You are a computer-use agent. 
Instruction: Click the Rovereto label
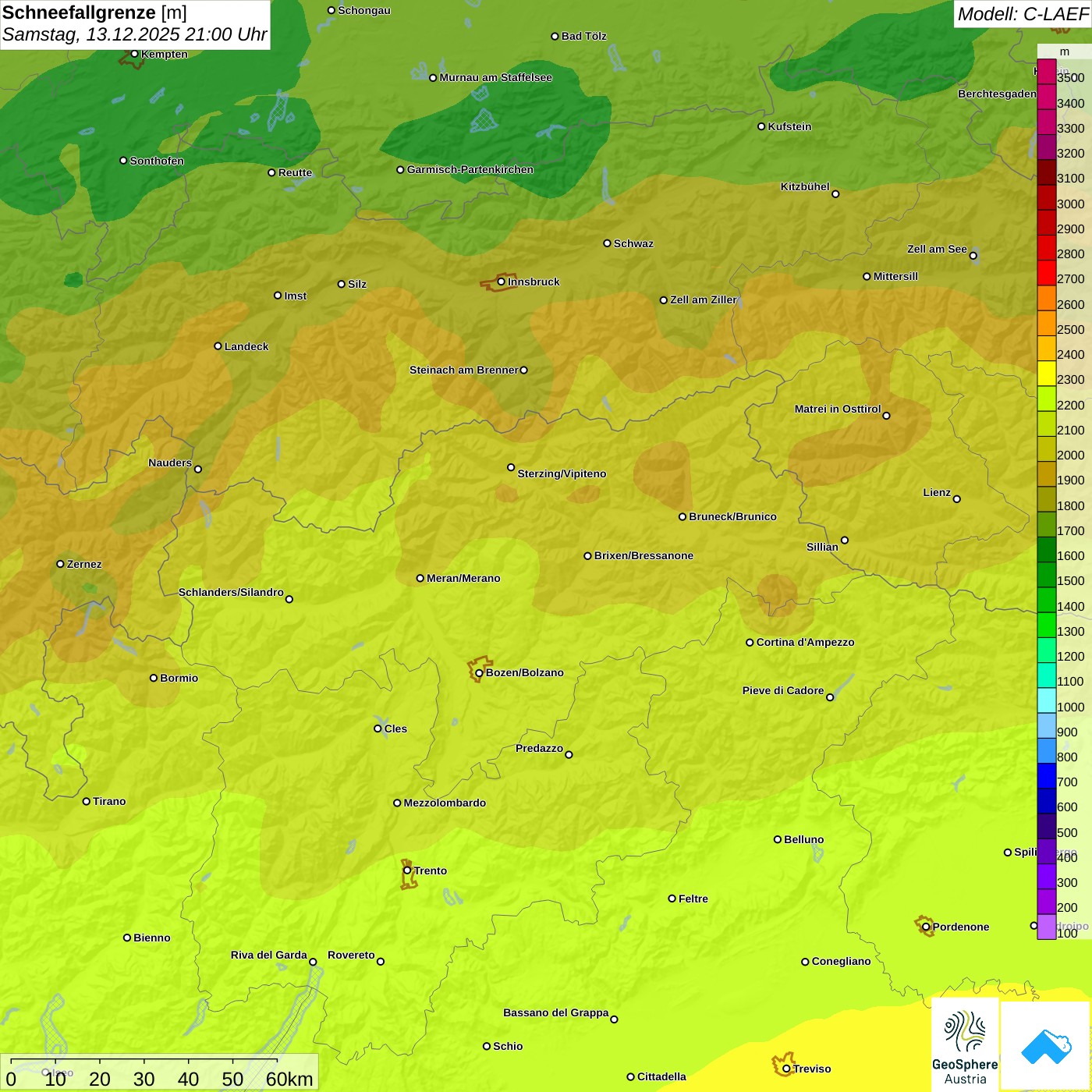pos(351,955)
